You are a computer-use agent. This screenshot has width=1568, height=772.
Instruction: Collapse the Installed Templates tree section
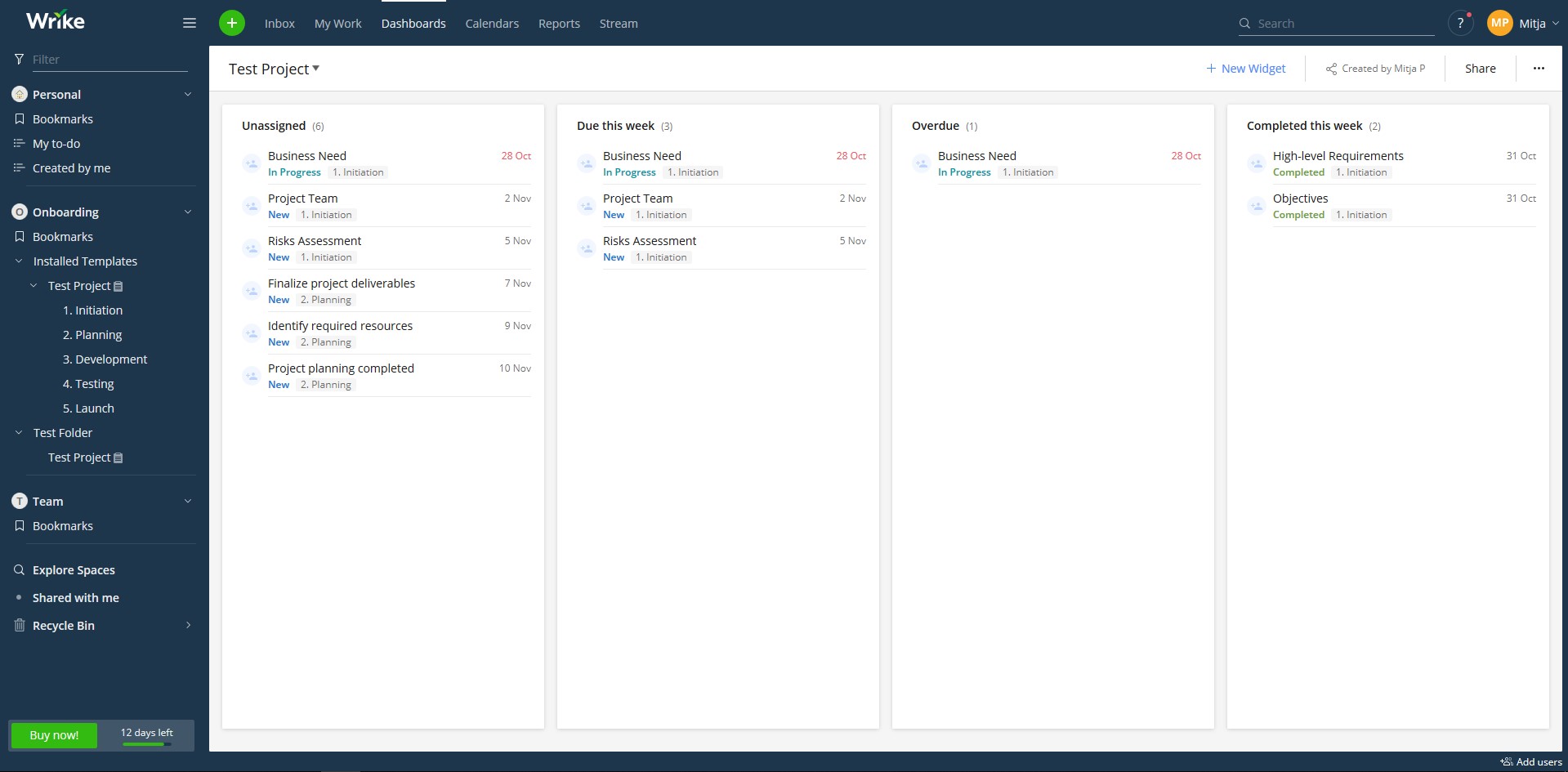coord(18,261)
